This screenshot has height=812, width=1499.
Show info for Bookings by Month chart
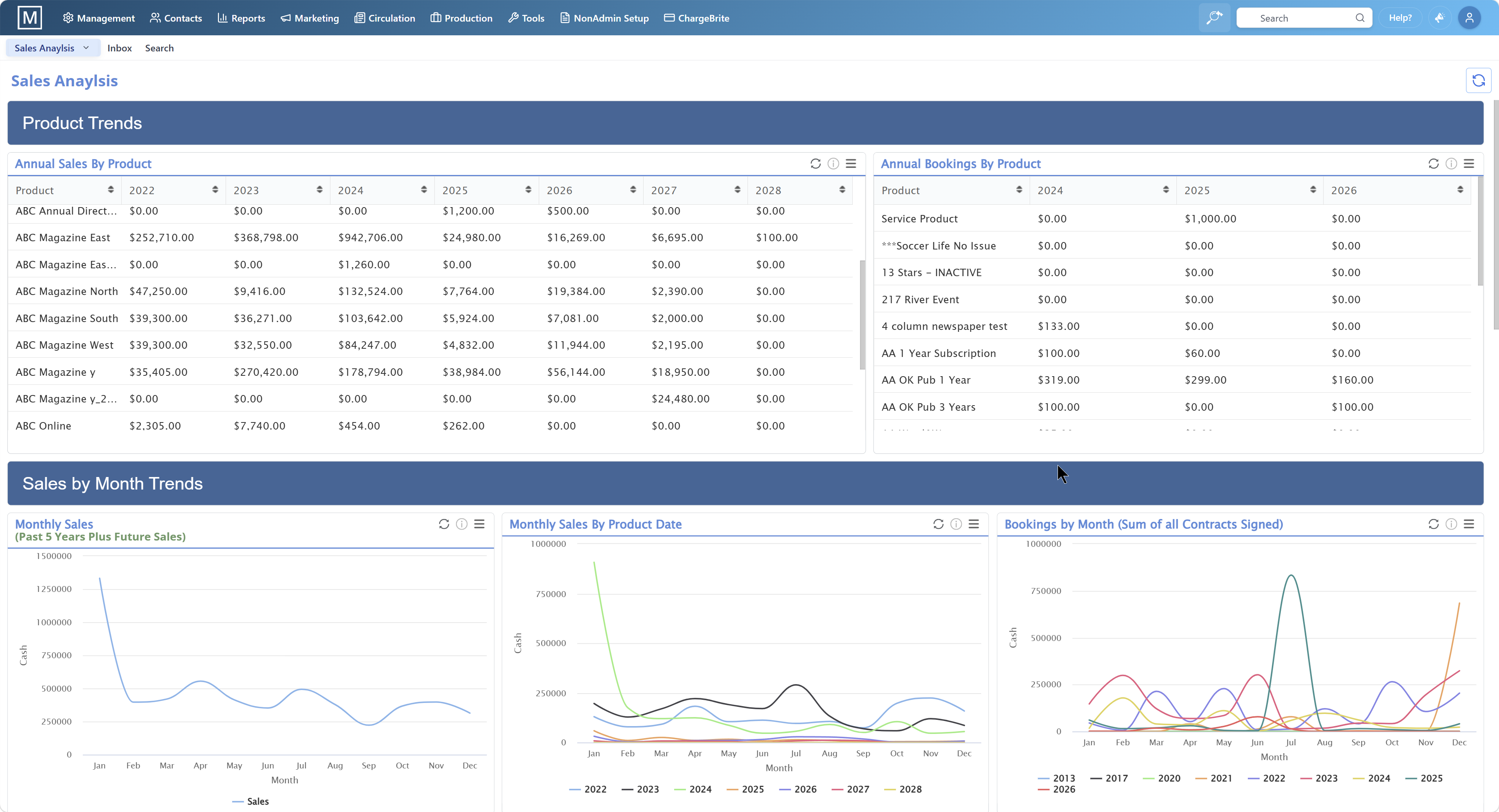1451,524
